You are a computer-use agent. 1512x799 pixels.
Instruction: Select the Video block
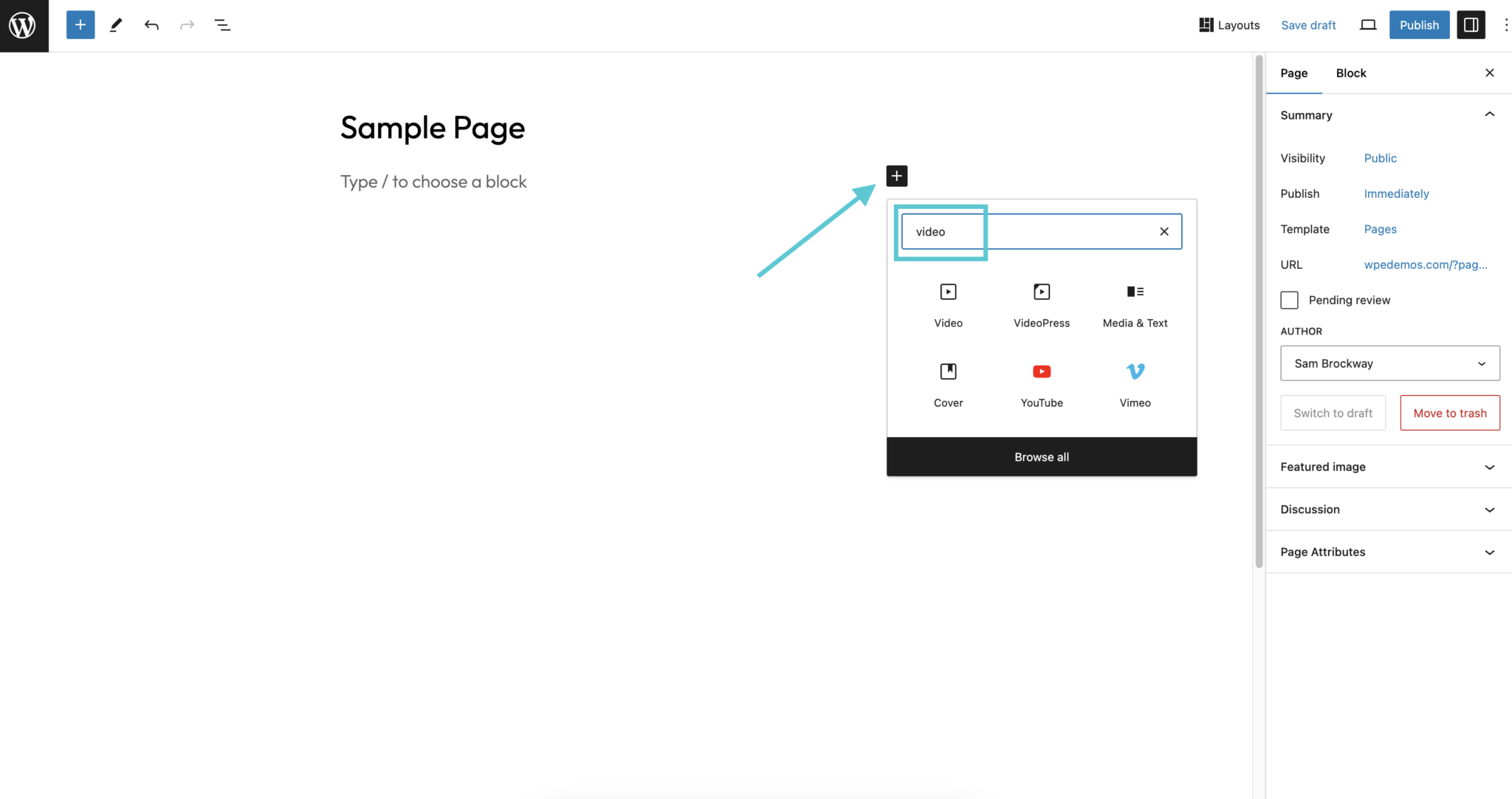948,304
